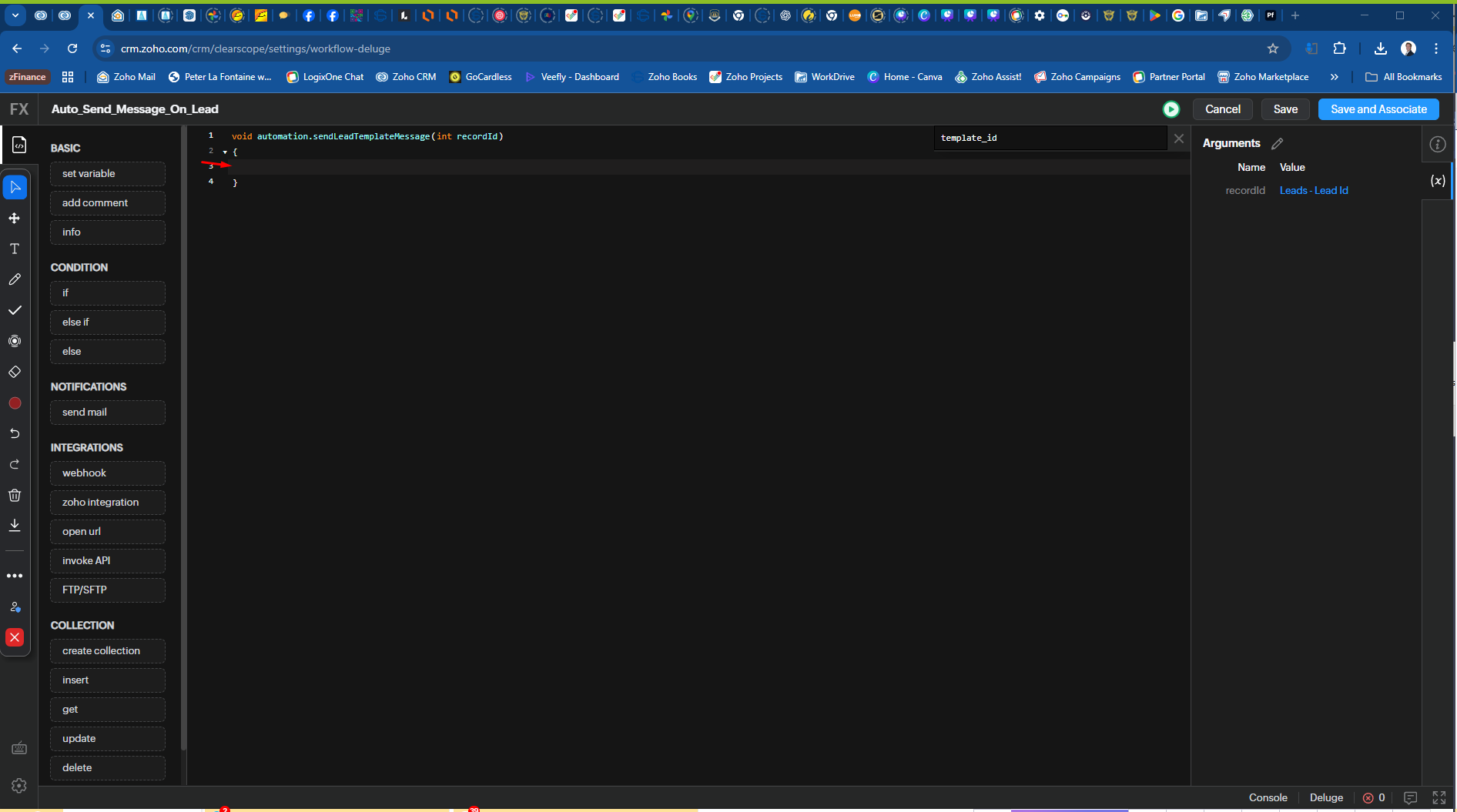Open the Leads - Lead Id value link

1314,191
